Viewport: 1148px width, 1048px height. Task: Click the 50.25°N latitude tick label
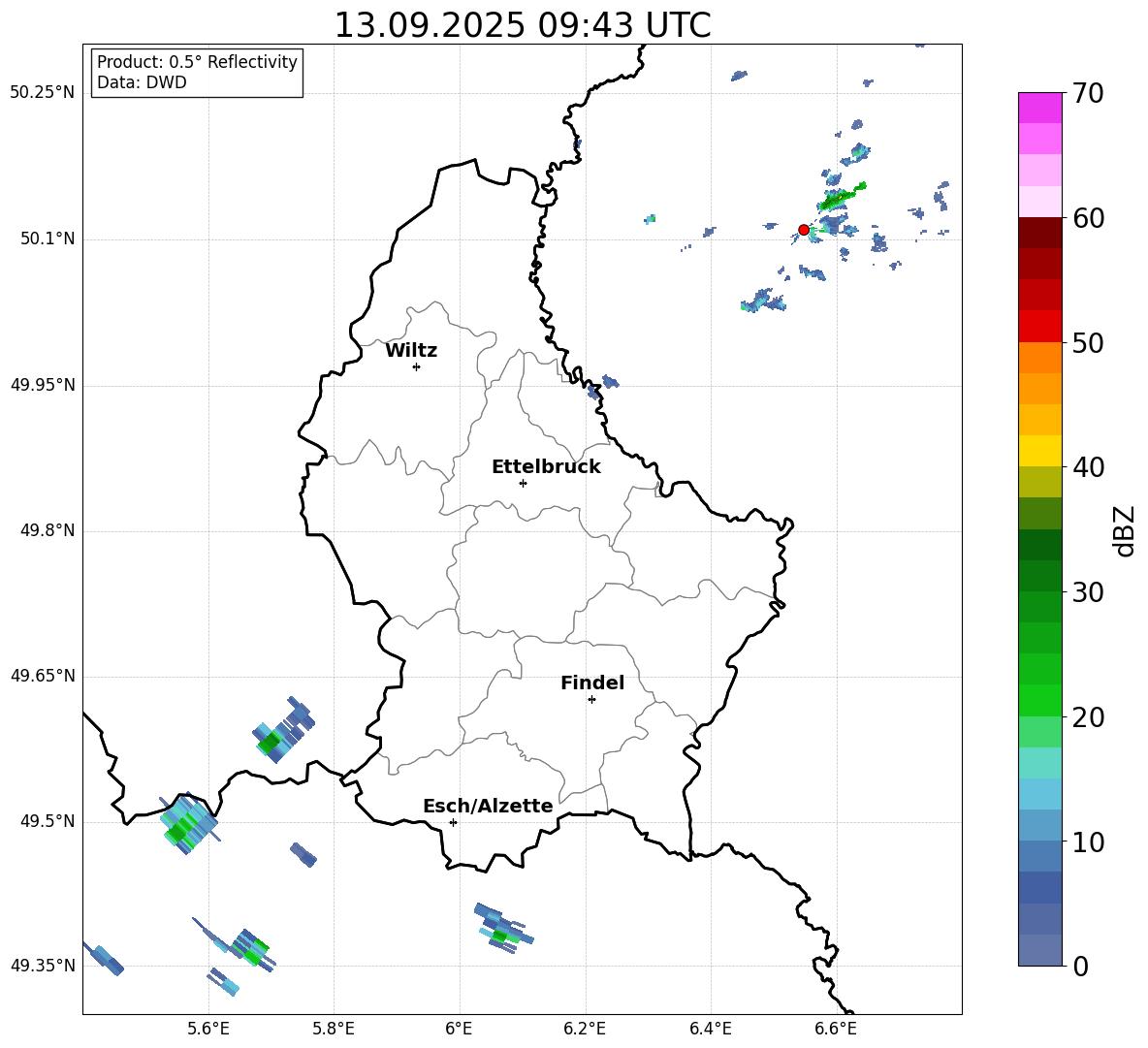[43, 93]
